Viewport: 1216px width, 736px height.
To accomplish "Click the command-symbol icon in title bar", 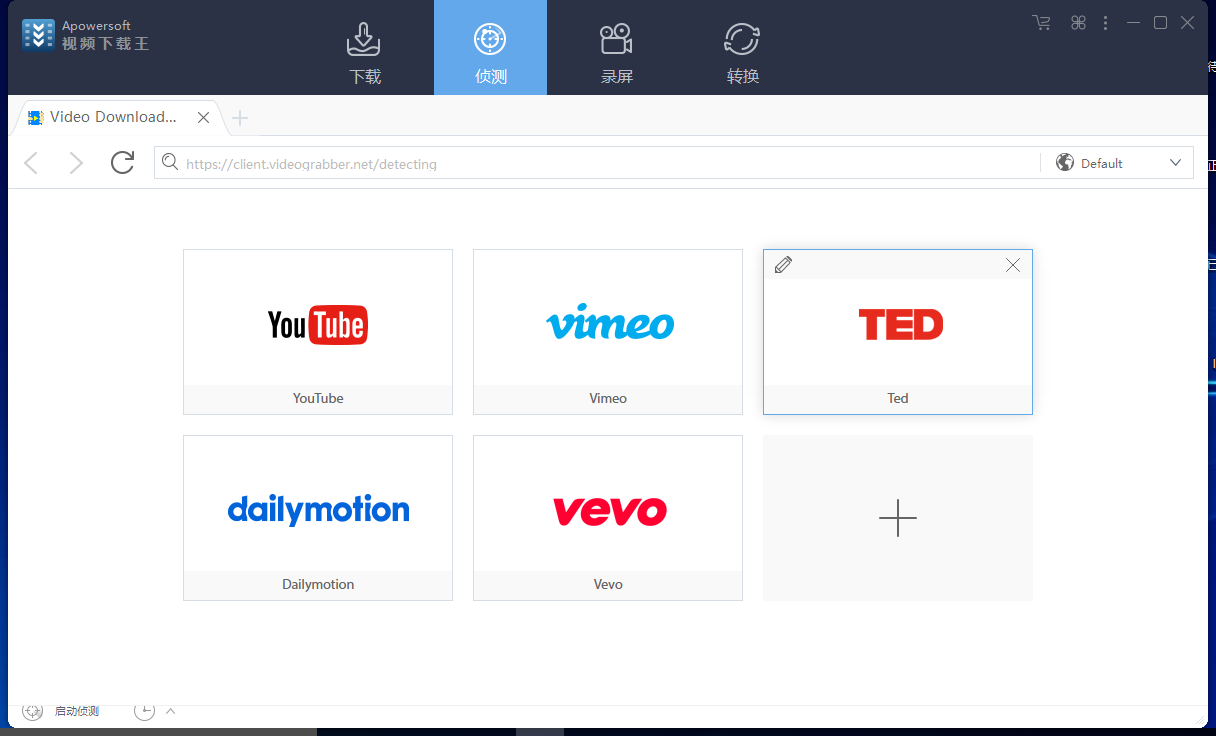I will [x=1078, y=23].
